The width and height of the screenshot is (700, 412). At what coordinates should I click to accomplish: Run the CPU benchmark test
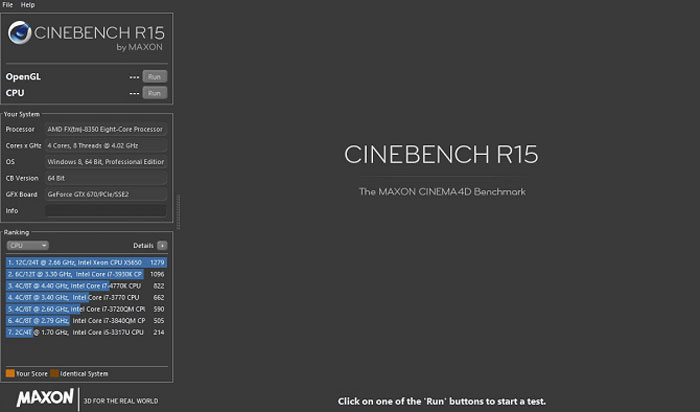click(x=154, y=93)
